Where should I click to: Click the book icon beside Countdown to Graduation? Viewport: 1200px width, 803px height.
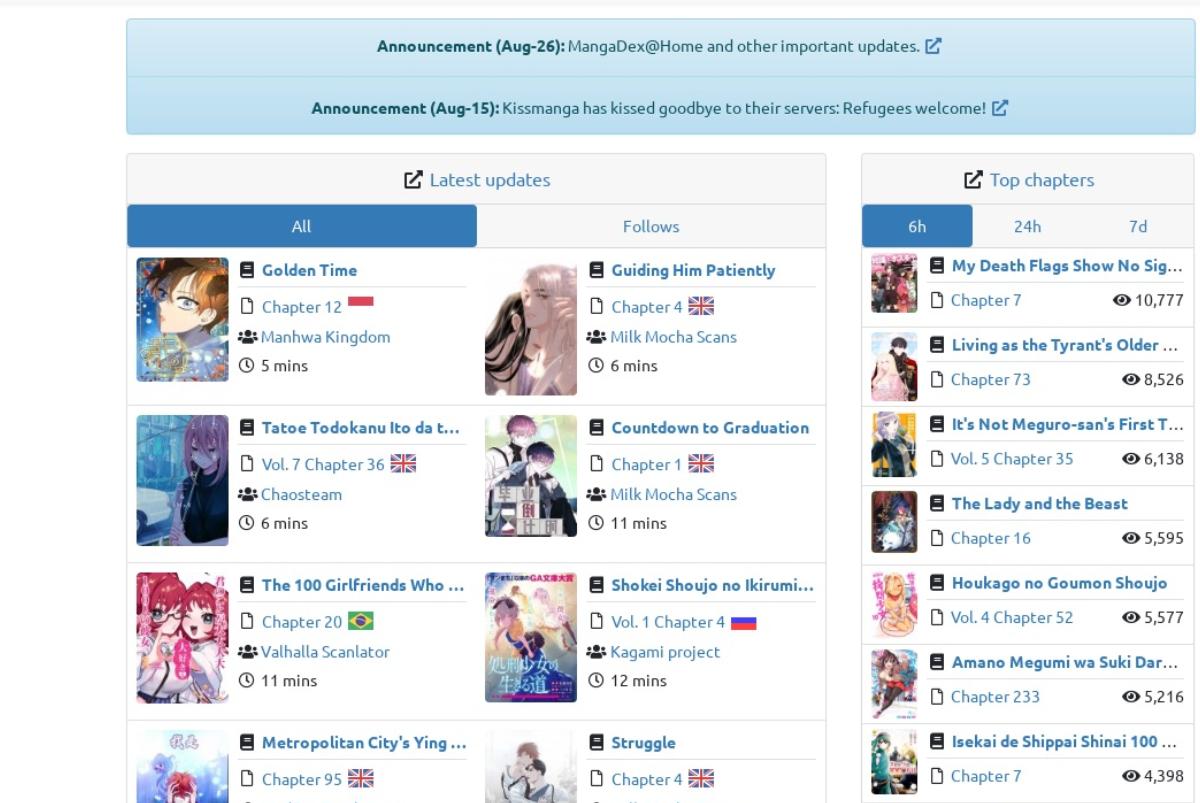pos(597,428)
